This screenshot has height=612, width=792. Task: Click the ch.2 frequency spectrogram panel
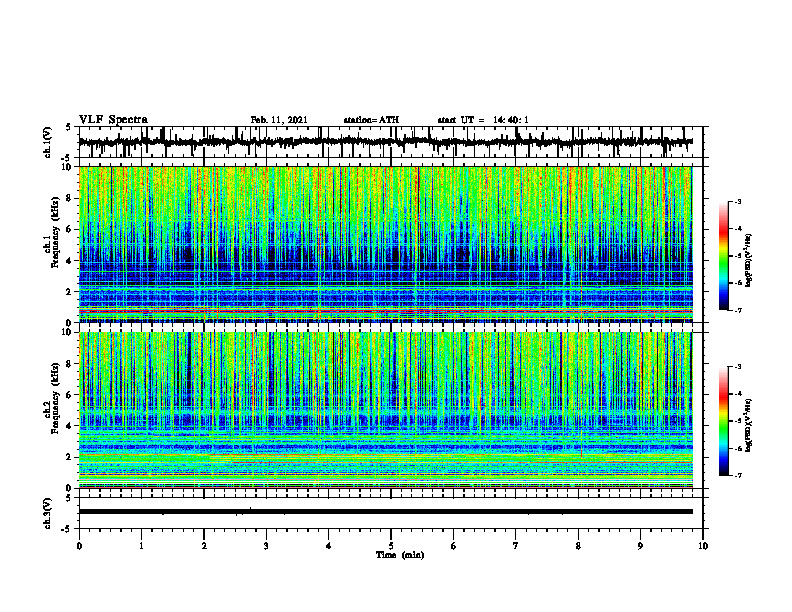[x=386, y=410]
